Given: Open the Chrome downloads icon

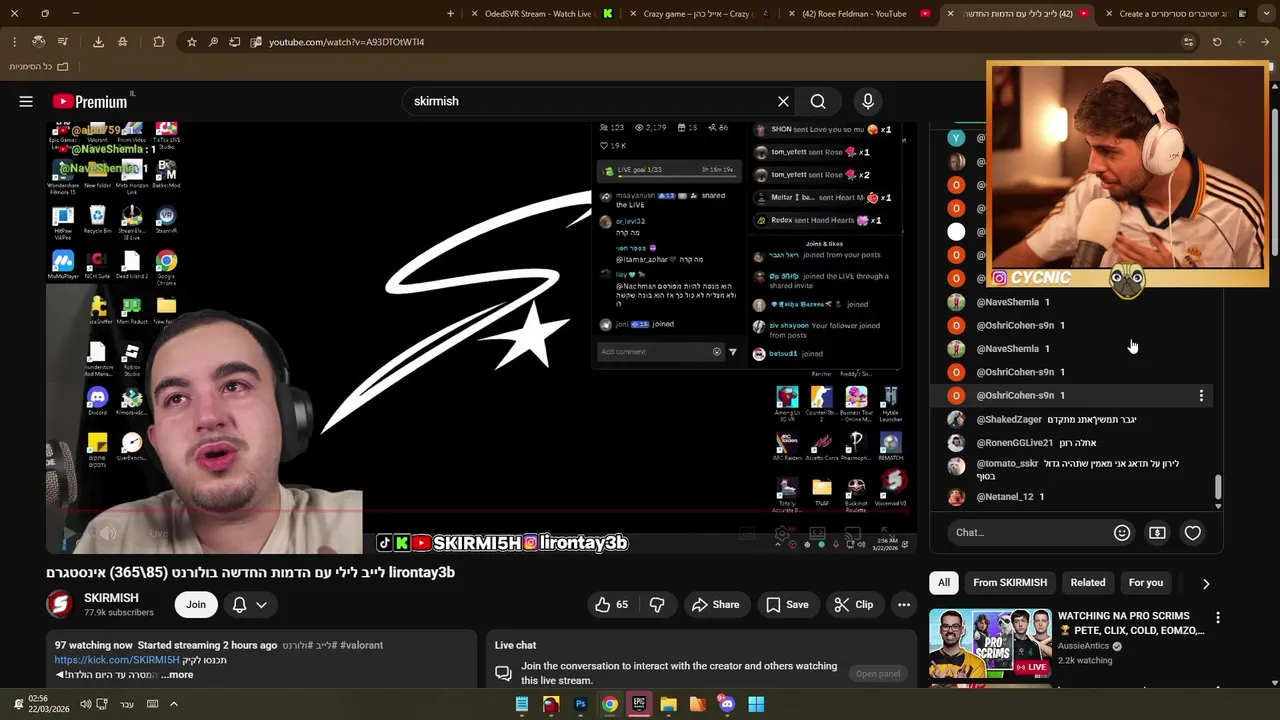Looking at the screenshot, I should tap(98, 42).
